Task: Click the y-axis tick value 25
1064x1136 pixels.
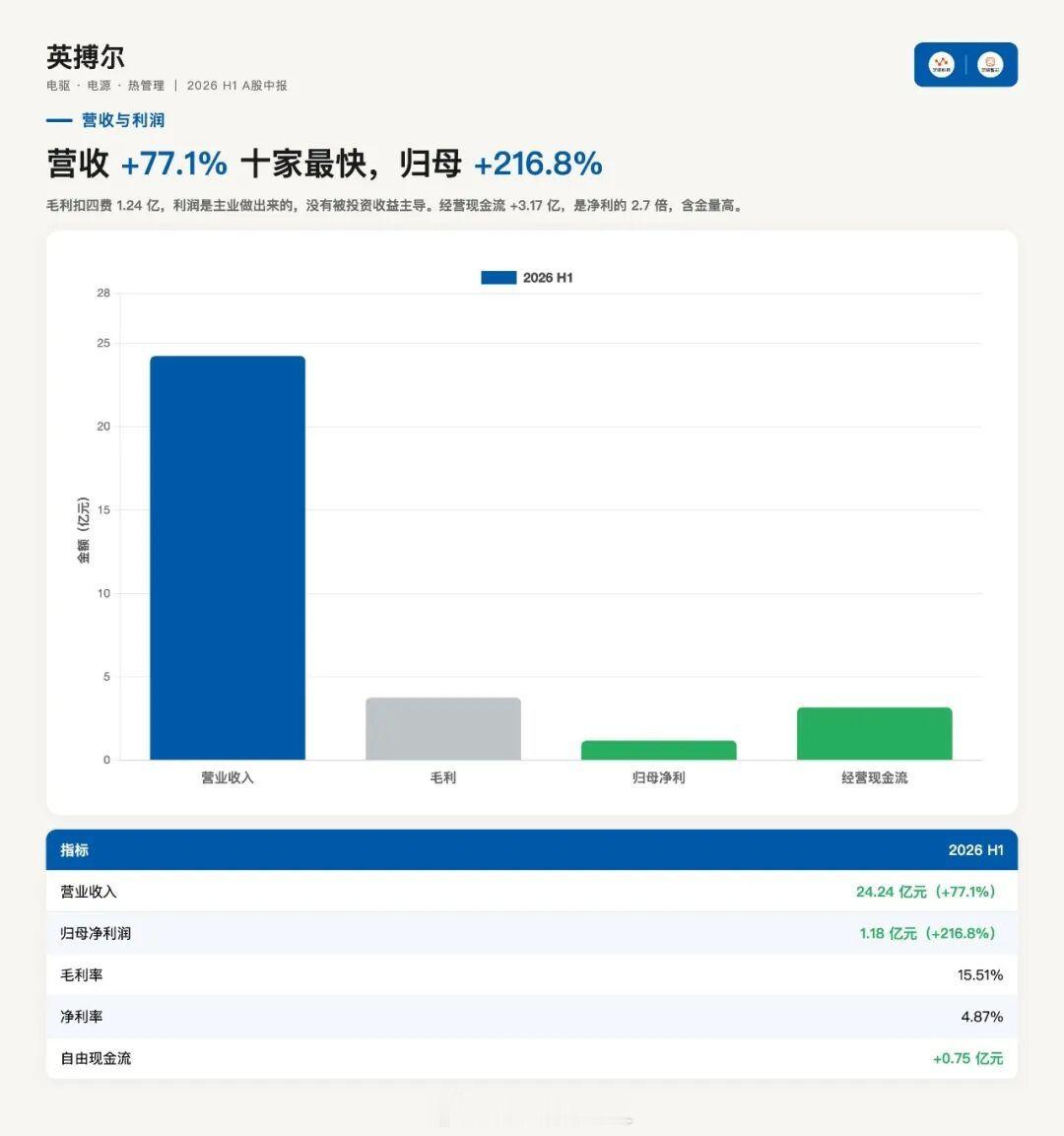Action: [103, 343]
